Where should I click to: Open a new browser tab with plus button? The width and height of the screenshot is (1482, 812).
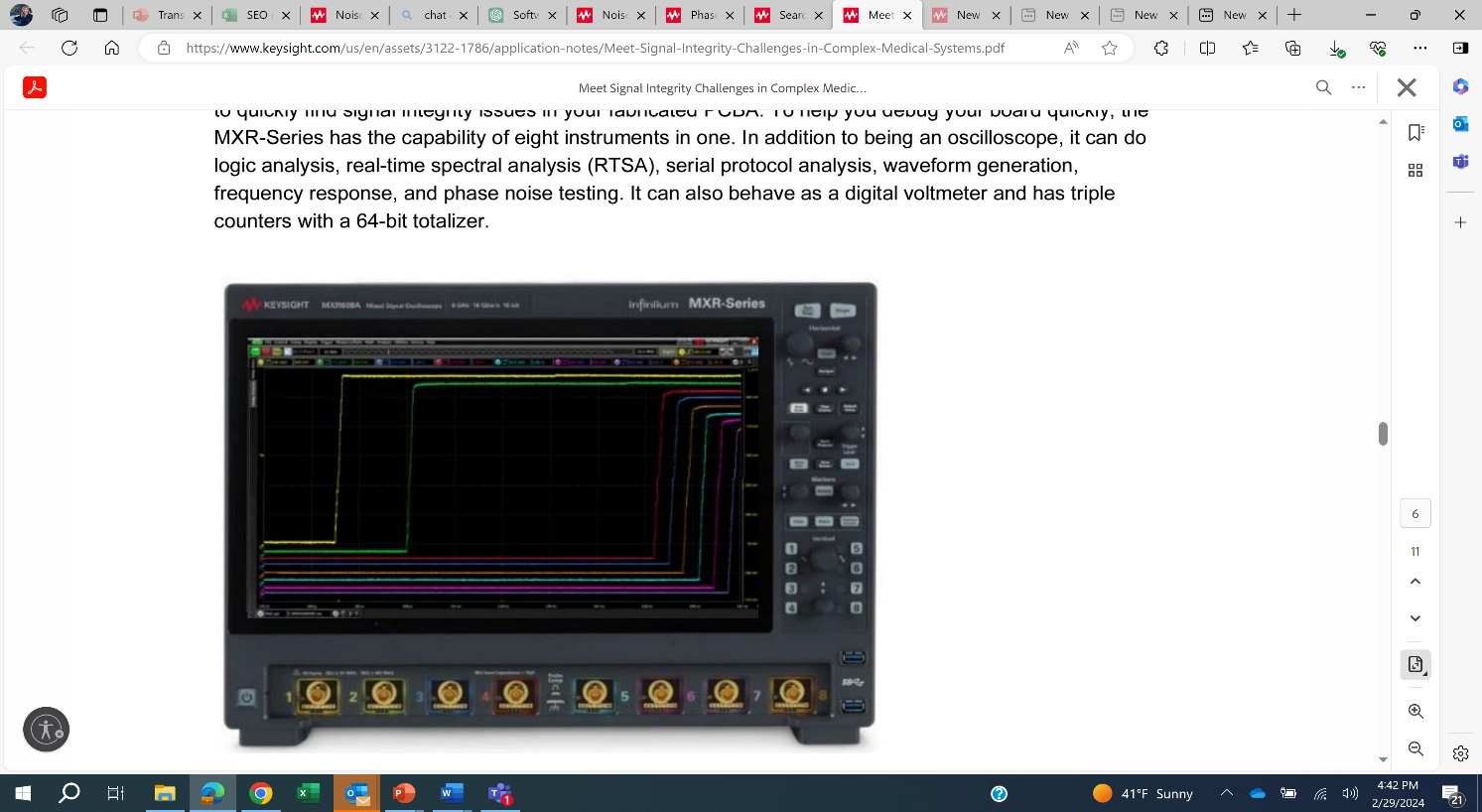[1293, 15]
